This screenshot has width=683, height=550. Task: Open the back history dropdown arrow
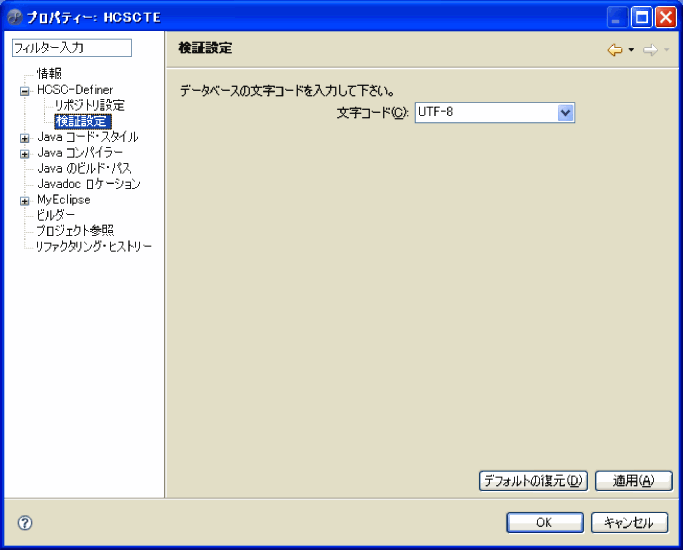pyautogui.click(x=631, y=50)
